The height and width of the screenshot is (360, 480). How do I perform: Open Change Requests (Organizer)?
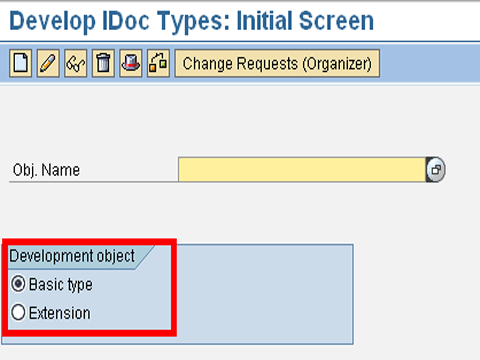click(x=277, y=63)
